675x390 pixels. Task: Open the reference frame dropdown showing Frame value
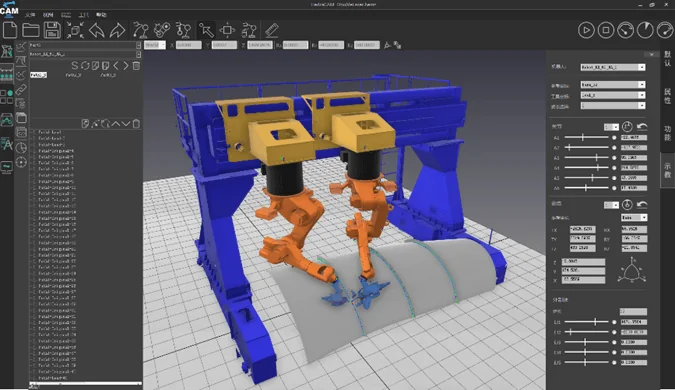point(613,85)
